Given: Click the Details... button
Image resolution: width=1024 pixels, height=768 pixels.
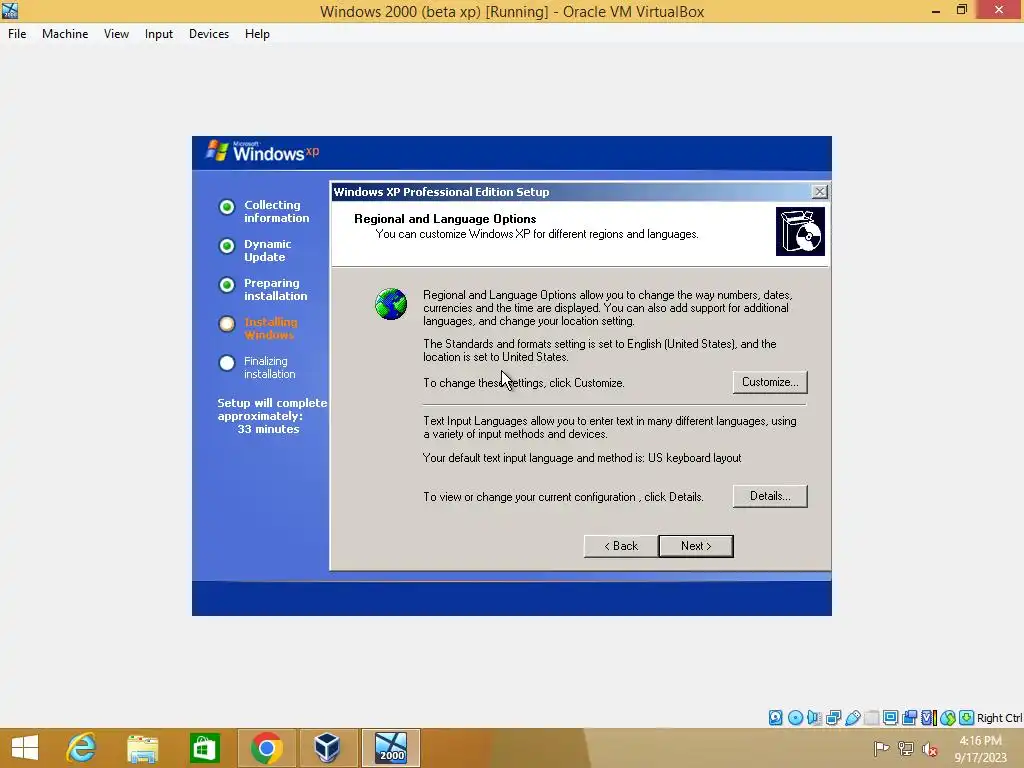Looking at the screenshot, I should coord(770,496).
